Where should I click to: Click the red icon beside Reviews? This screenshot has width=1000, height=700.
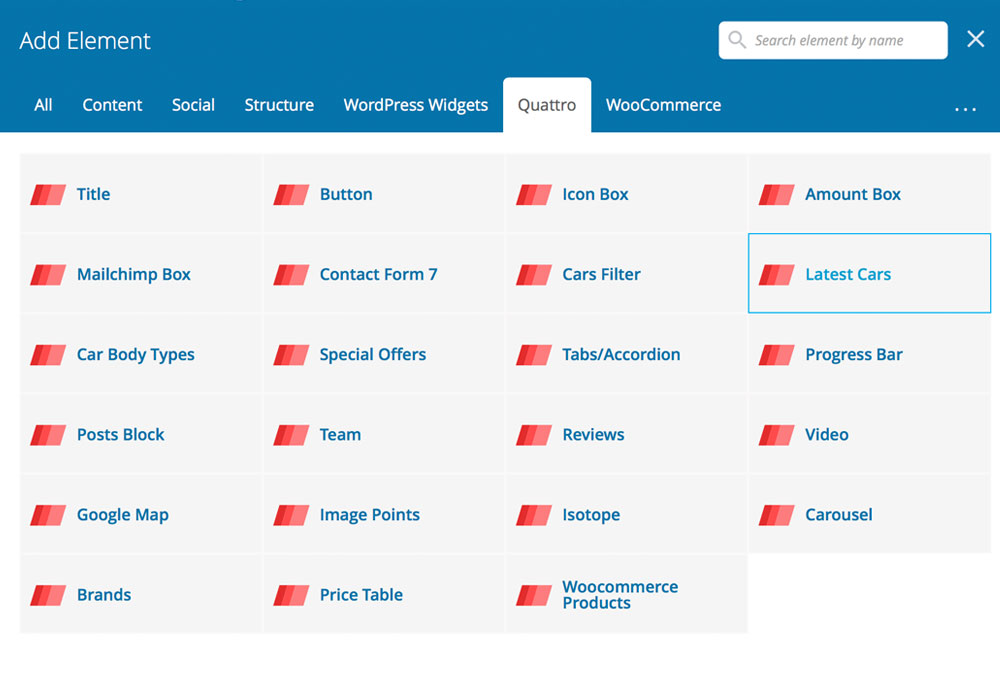tap(534, 435)
